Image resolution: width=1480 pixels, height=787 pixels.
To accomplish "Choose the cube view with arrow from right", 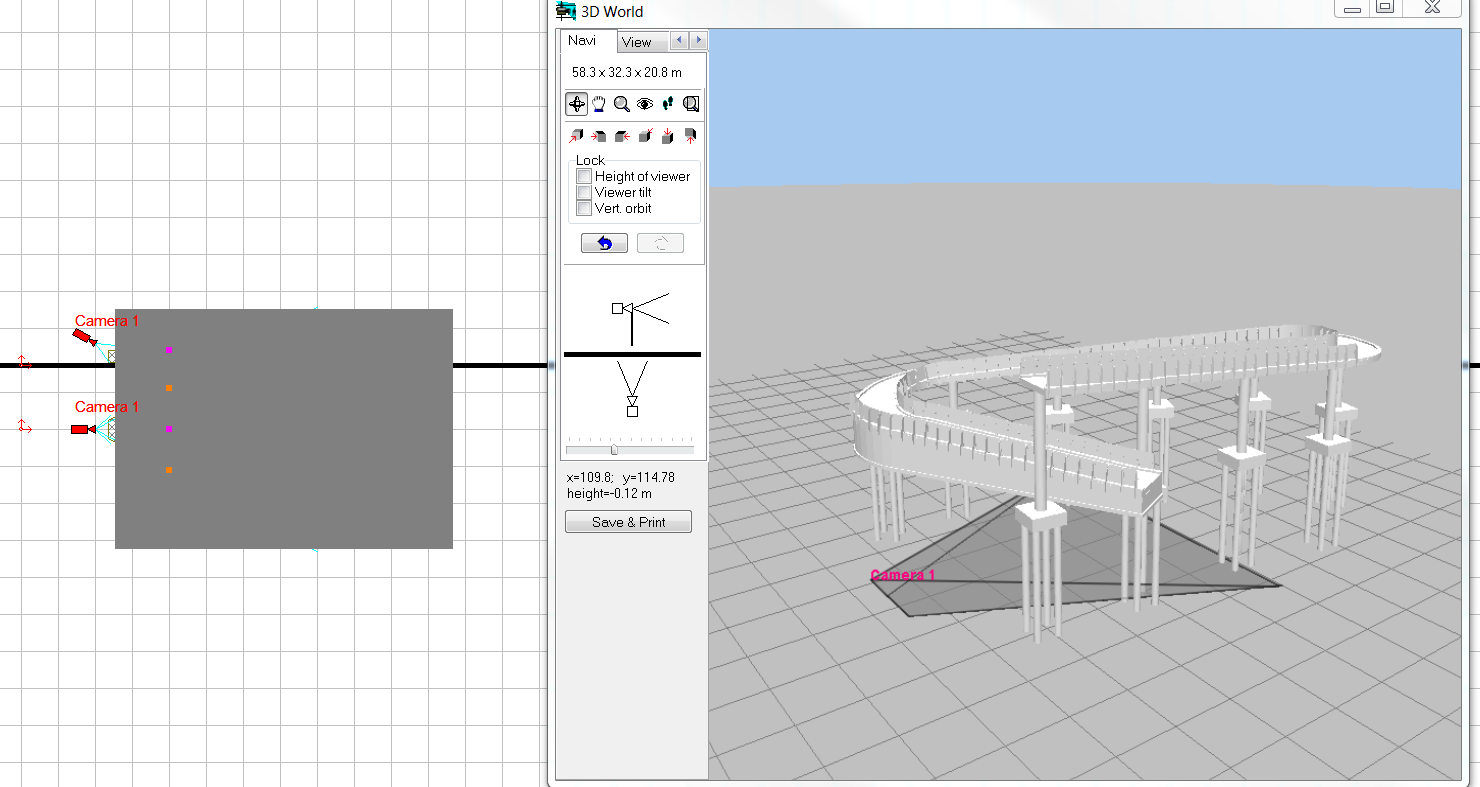I will coord(622,136).
